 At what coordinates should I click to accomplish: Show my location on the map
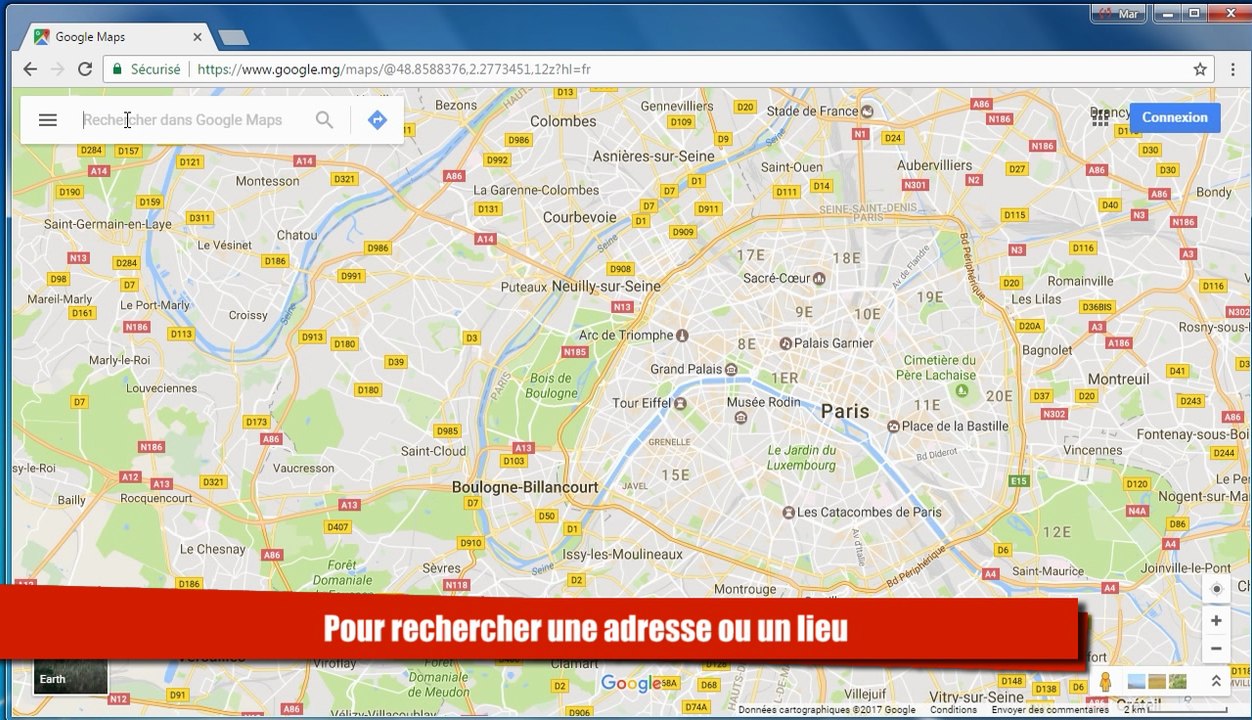[x=1216, y=588]
